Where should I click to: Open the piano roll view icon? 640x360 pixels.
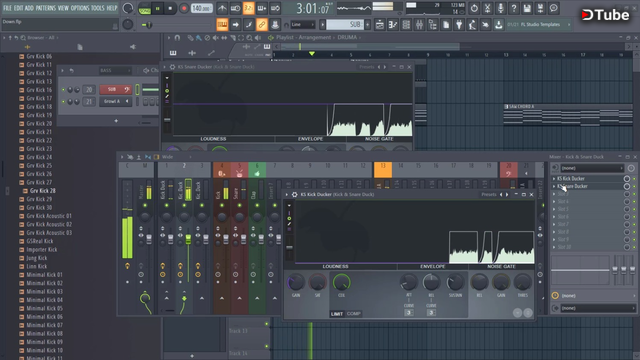pyautogui.click(x=393, y=25)
